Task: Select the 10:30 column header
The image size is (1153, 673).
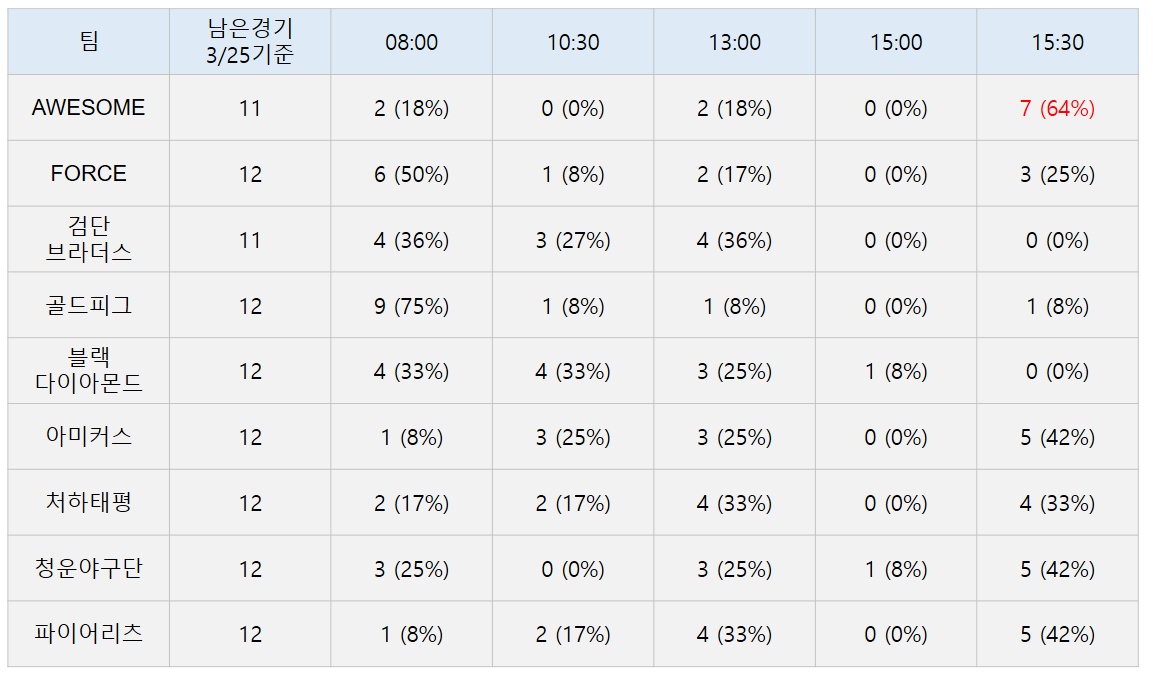Action: point(573,42)
